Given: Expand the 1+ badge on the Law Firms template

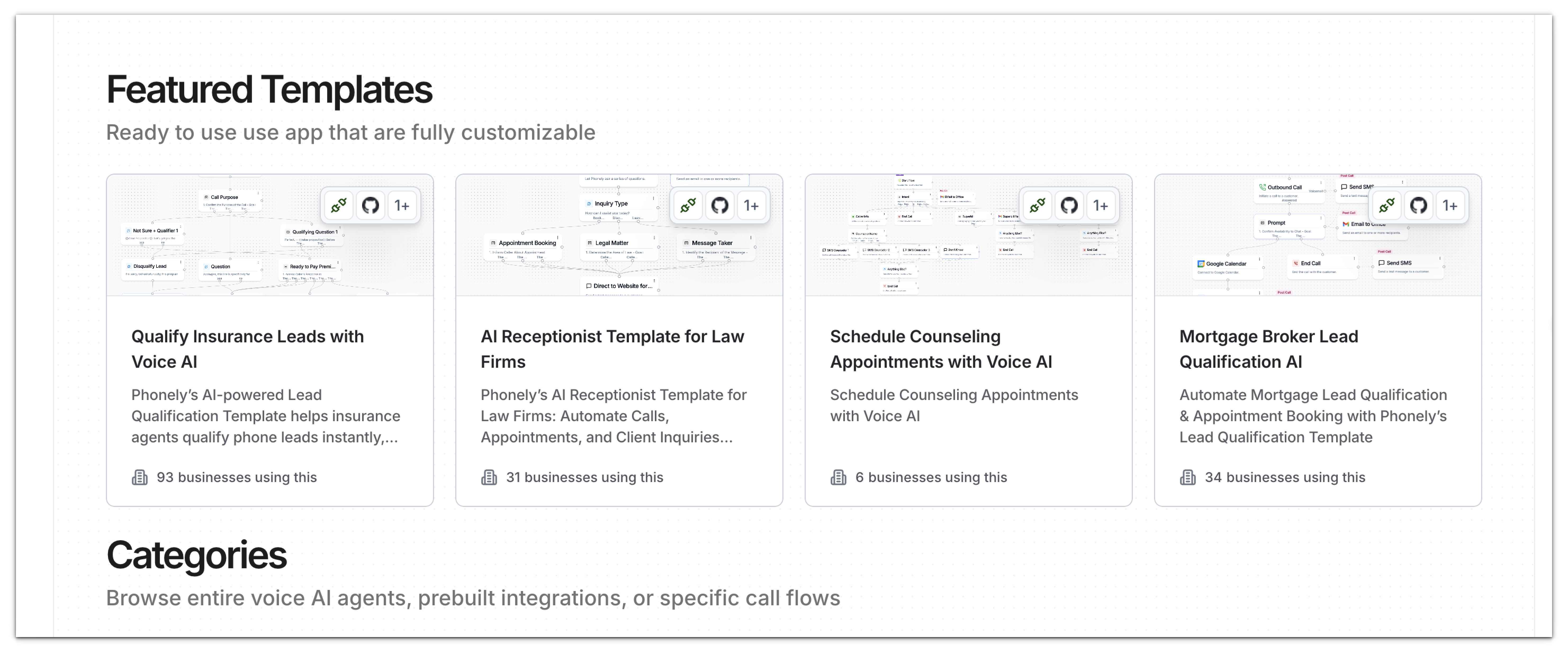Looking at the screenshot, I should coord(752,206).
